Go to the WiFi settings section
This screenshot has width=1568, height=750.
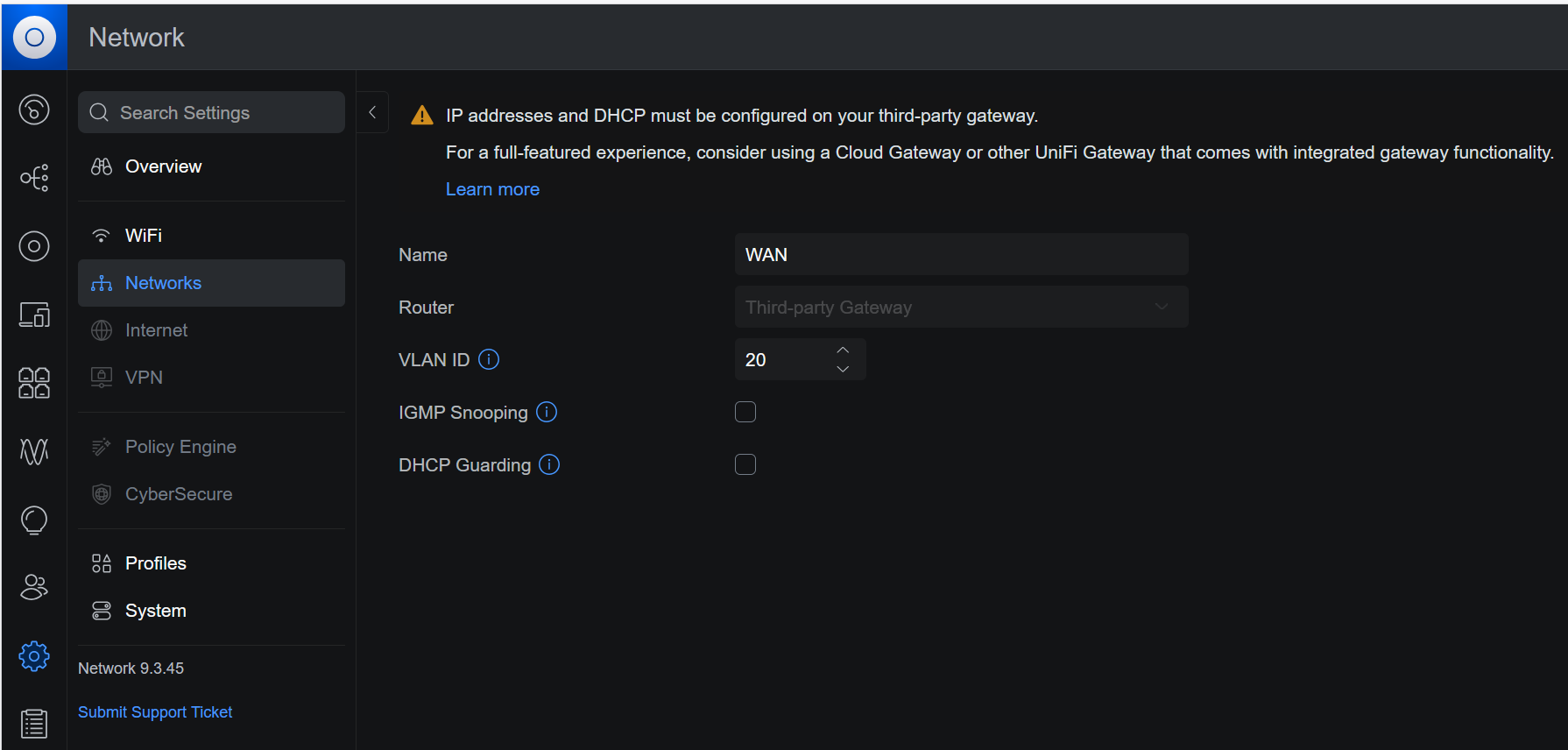point(144,236)
